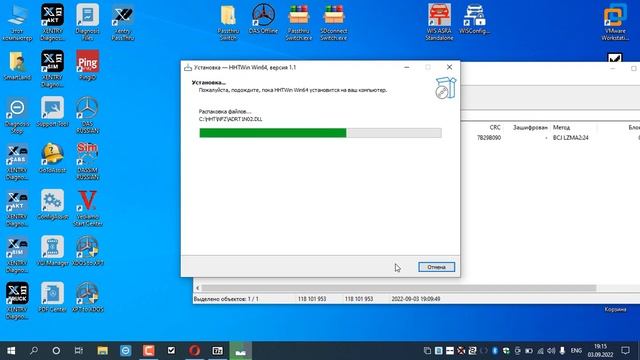Open the Windows Start menu
The height and width of the screenshot is (360, 640).
[11, 351]
